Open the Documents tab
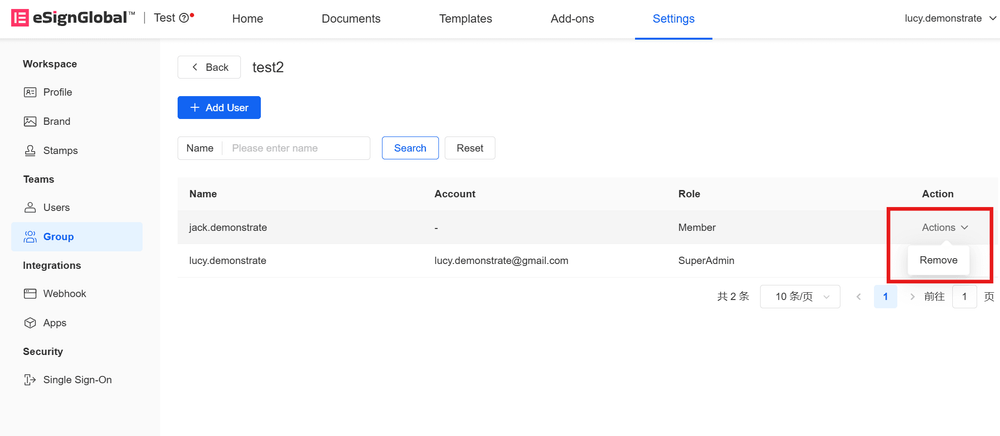1000x436 pixels. coord(351,19)
